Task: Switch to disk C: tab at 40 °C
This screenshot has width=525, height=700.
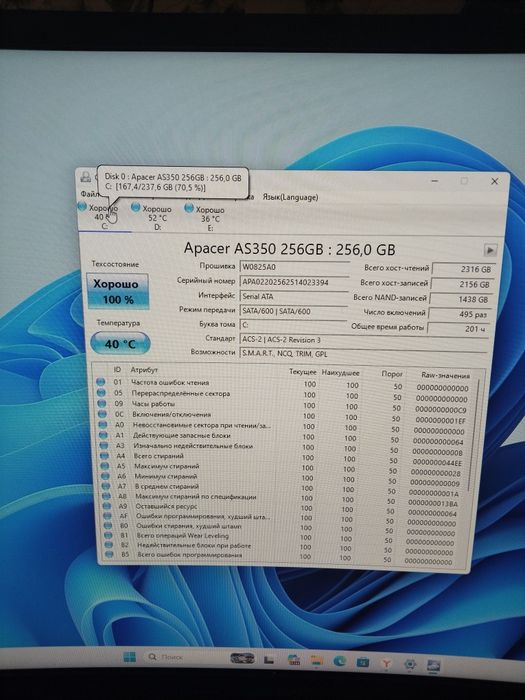Action: [104, 217]
